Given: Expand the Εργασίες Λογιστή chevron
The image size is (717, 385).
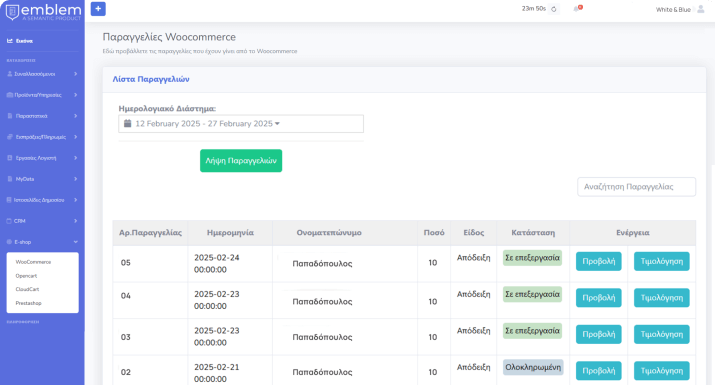Looking at the screenshot, I should 75,158.
